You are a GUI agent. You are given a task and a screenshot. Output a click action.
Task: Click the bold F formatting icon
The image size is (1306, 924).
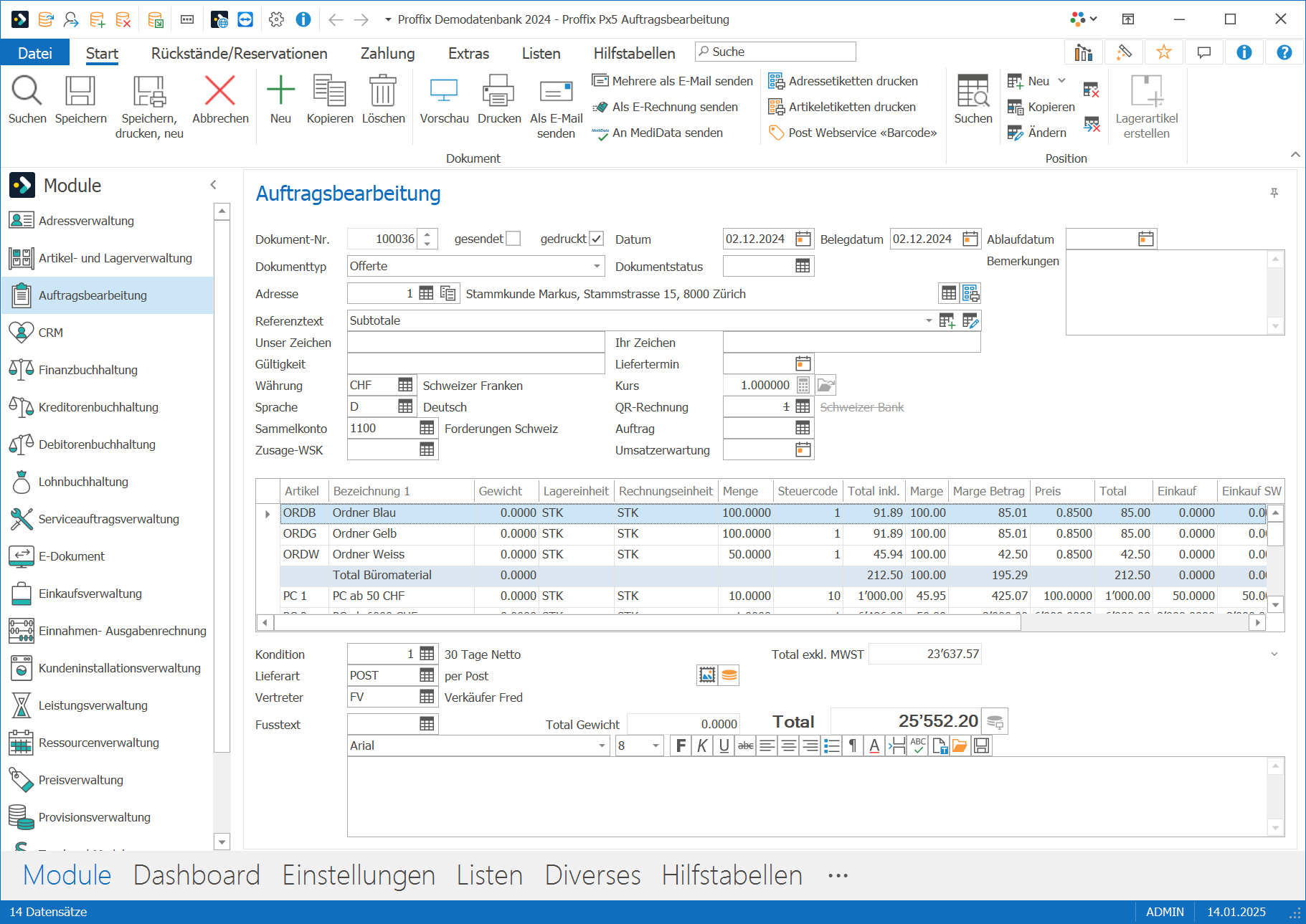[681, 746]
